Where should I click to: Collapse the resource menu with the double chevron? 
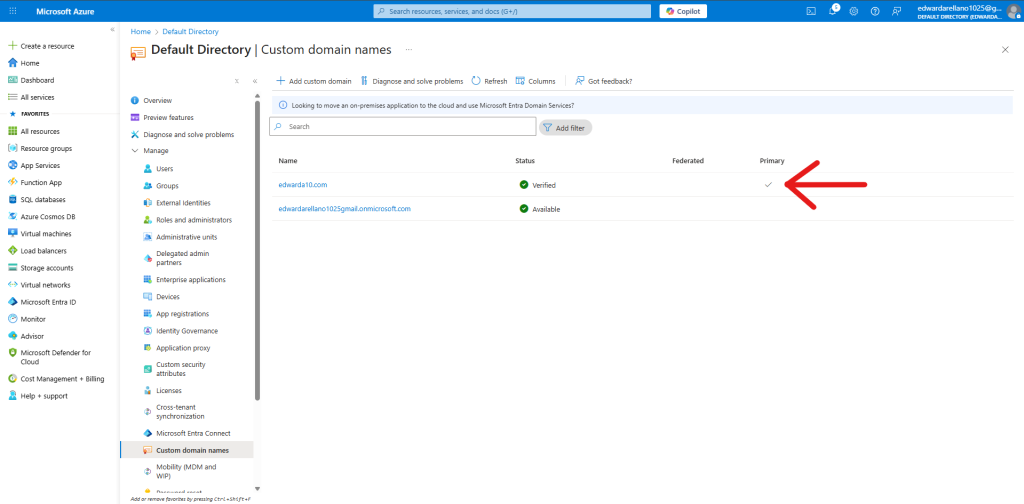pyautogui.click(x=255, y=81)
